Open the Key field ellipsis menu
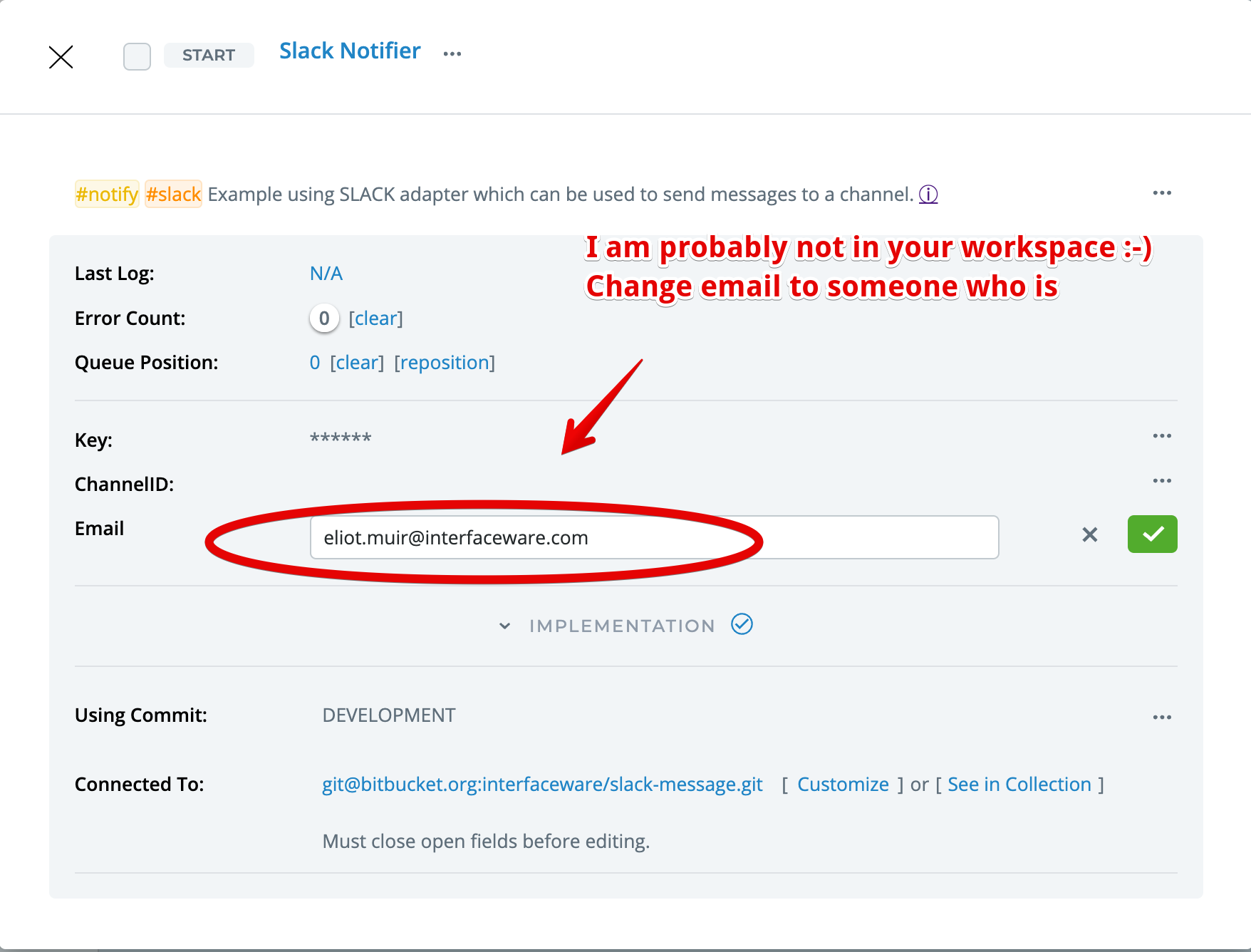The image size is (1251, 952). click(1161, 436)
